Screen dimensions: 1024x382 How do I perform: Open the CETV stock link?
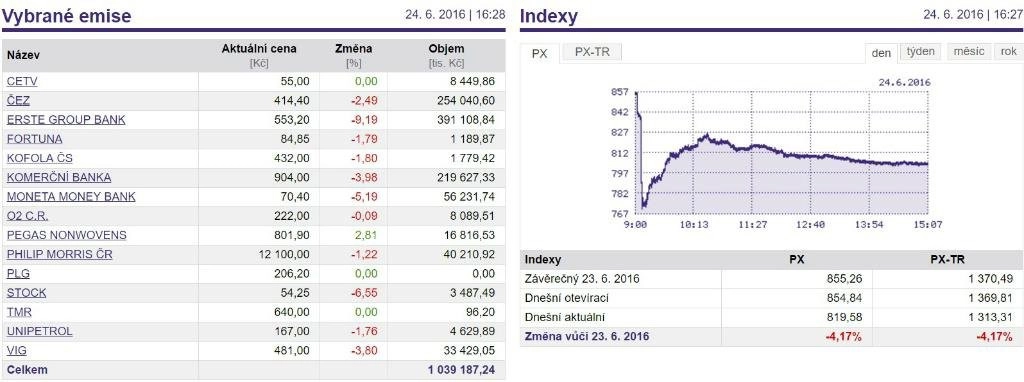22,82
